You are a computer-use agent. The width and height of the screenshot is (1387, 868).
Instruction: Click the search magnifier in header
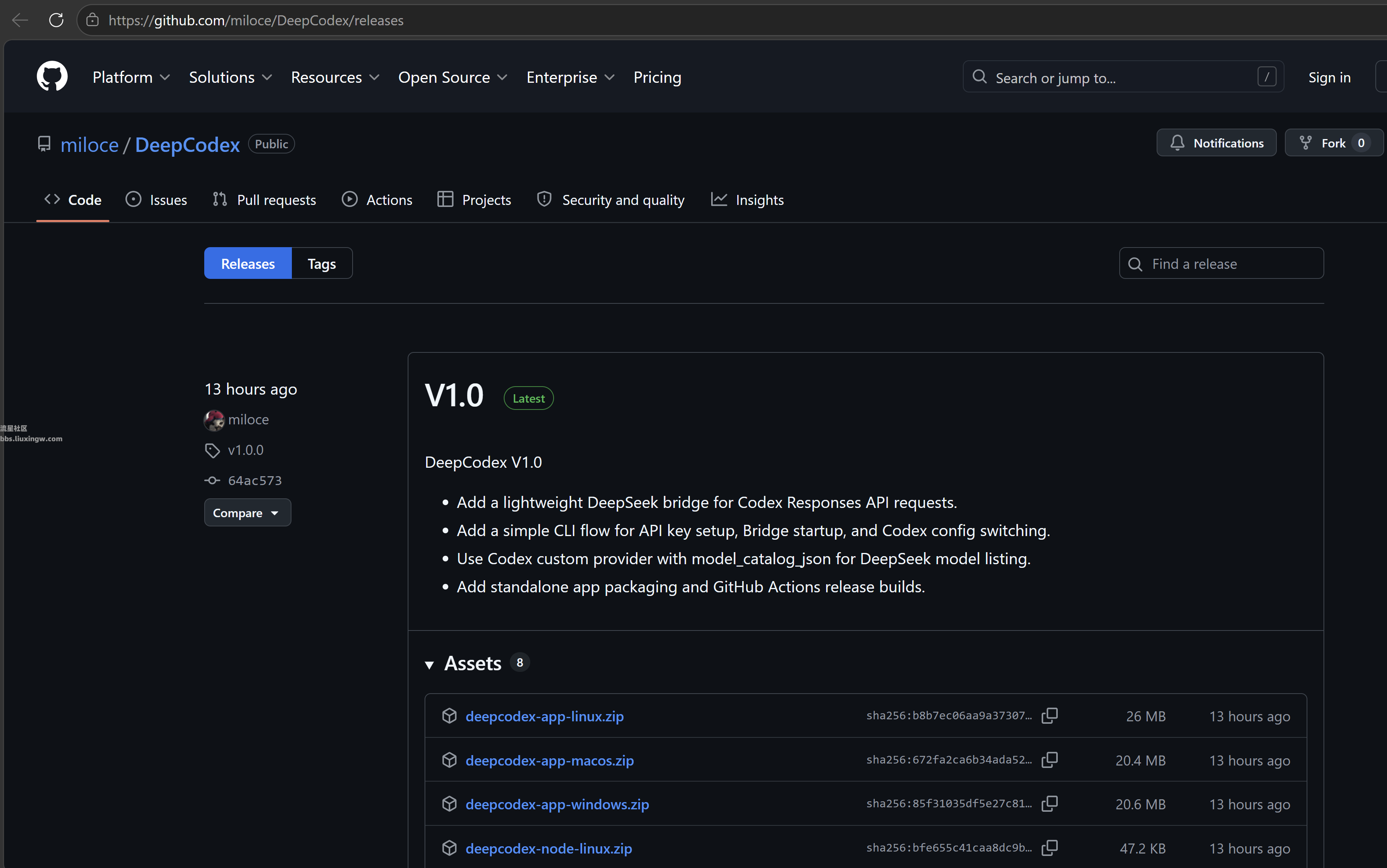click(x=980, y=77)
